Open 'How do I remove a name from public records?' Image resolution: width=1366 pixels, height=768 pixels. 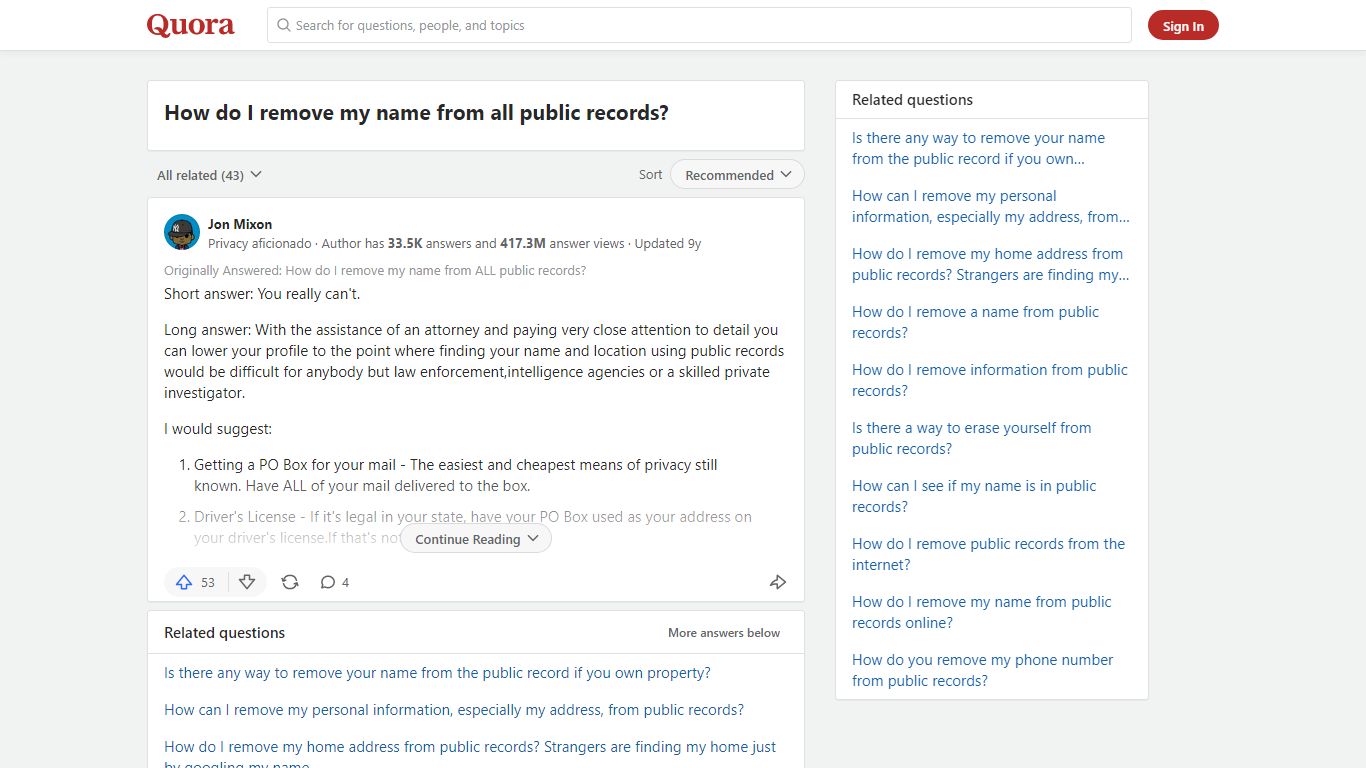[975, 322]
